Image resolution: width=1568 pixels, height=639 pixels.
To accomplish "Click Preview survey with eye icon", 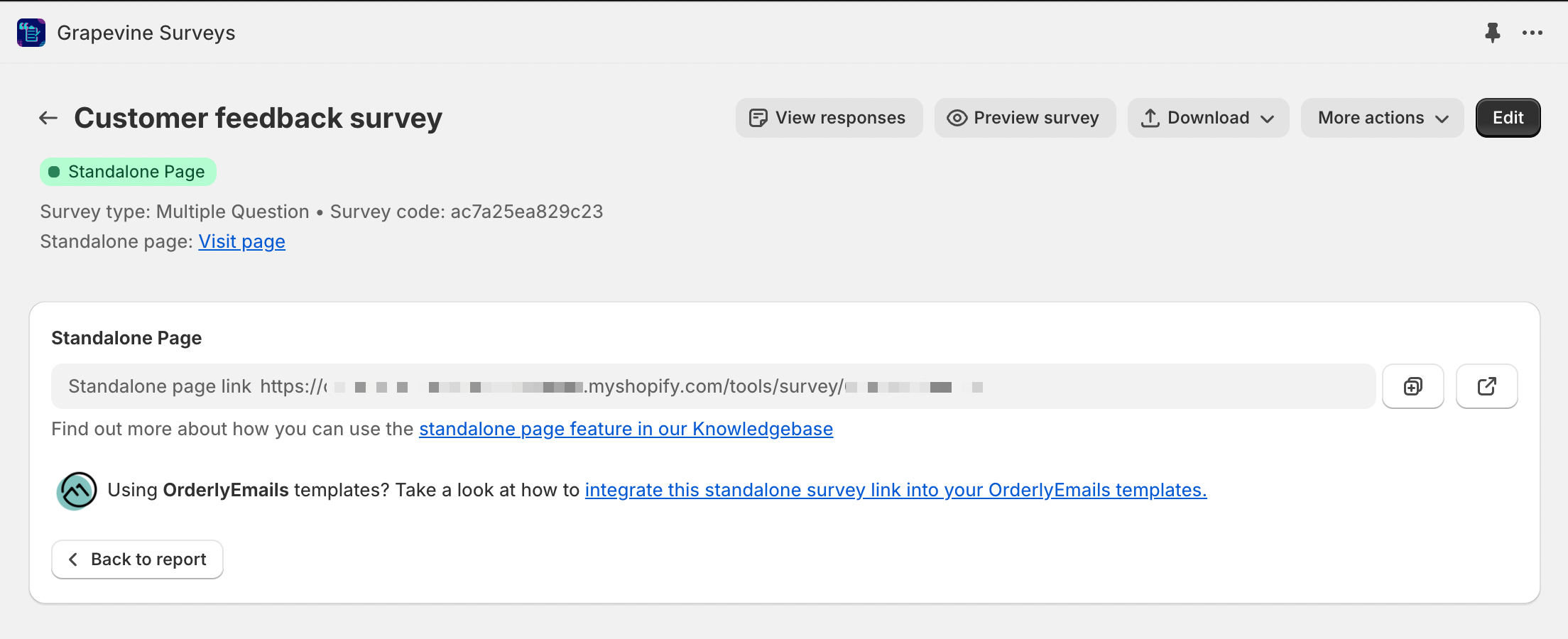I will [x=1025, y=118].
